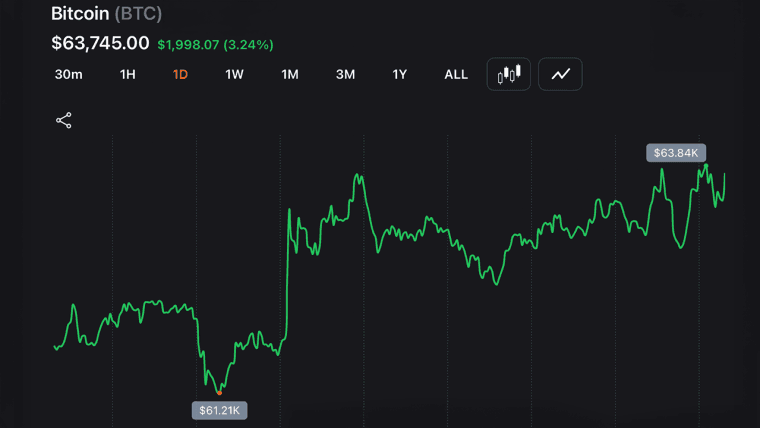Share the Bitcoin chart
The height and width of the screenshot is (428, 760).
(x=63, y=120)
